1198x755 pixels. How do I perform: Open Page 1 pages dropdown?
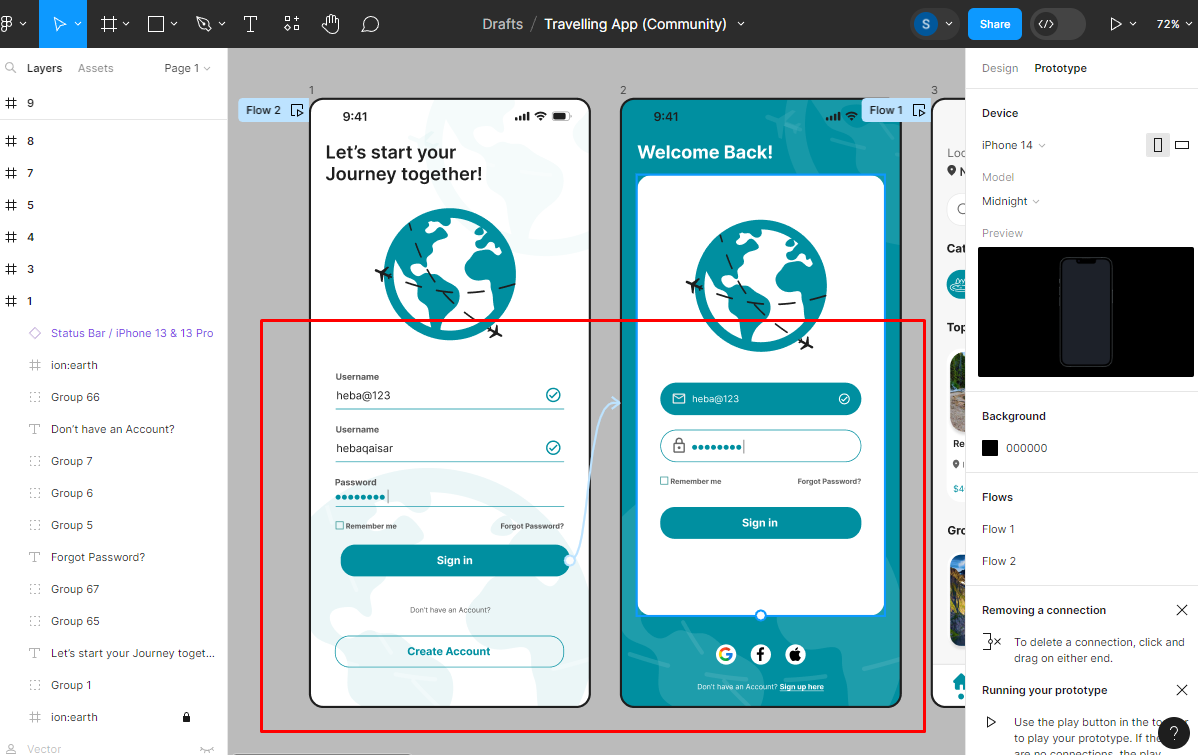tap(187, 68)
